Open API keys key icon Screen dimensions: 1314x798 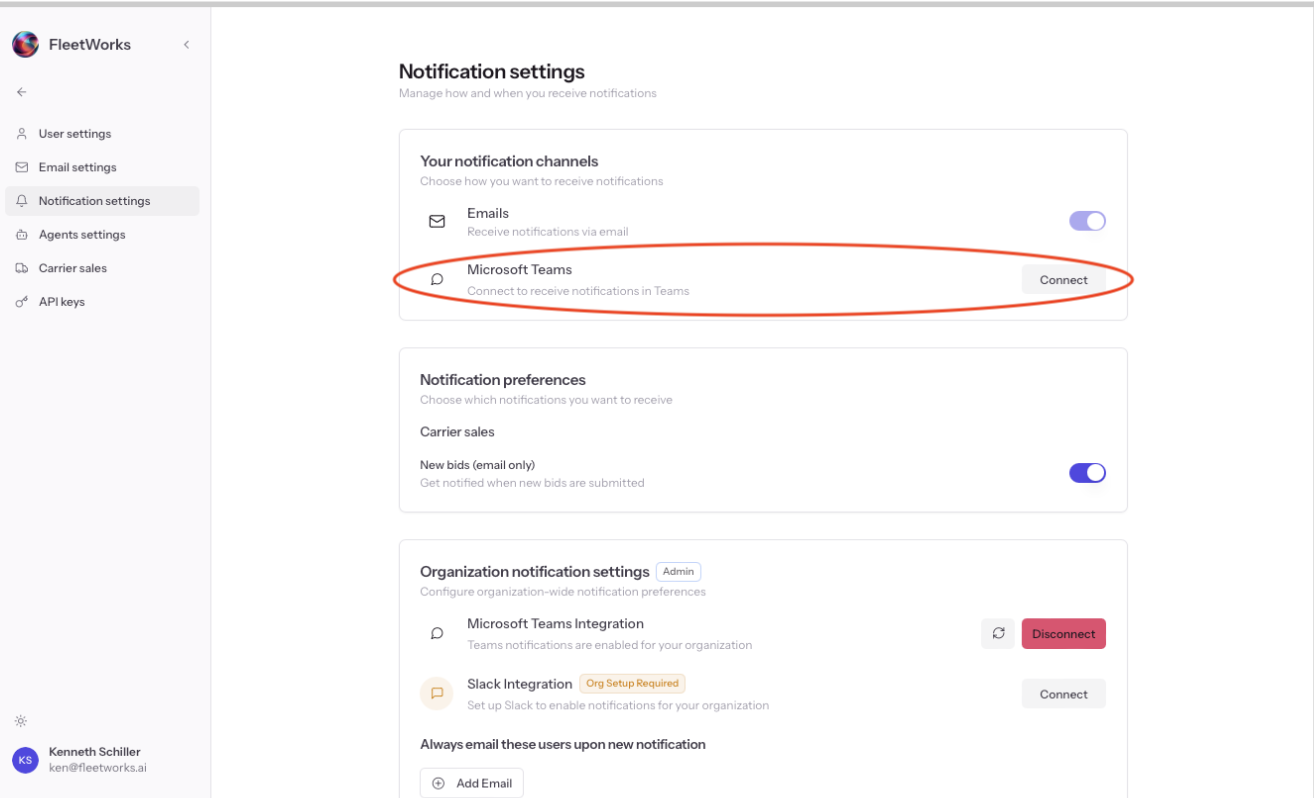point(22,302)
